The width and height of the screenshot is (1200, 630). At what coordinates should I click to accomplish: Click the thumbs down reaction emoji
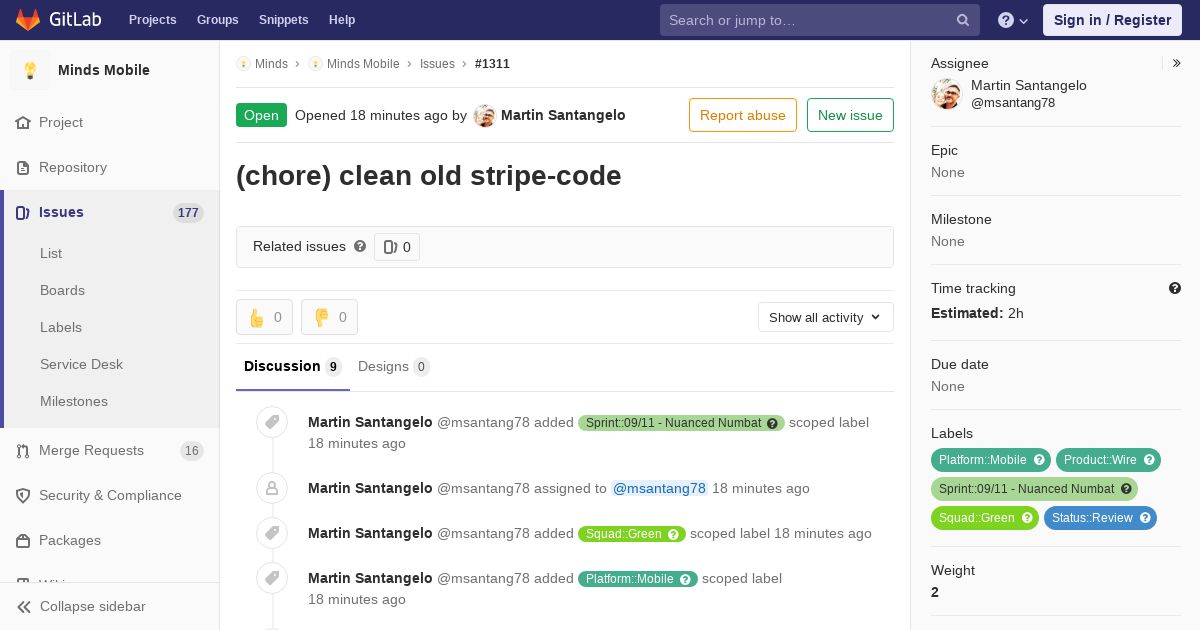pyautogui.click(x=321, y=317)
